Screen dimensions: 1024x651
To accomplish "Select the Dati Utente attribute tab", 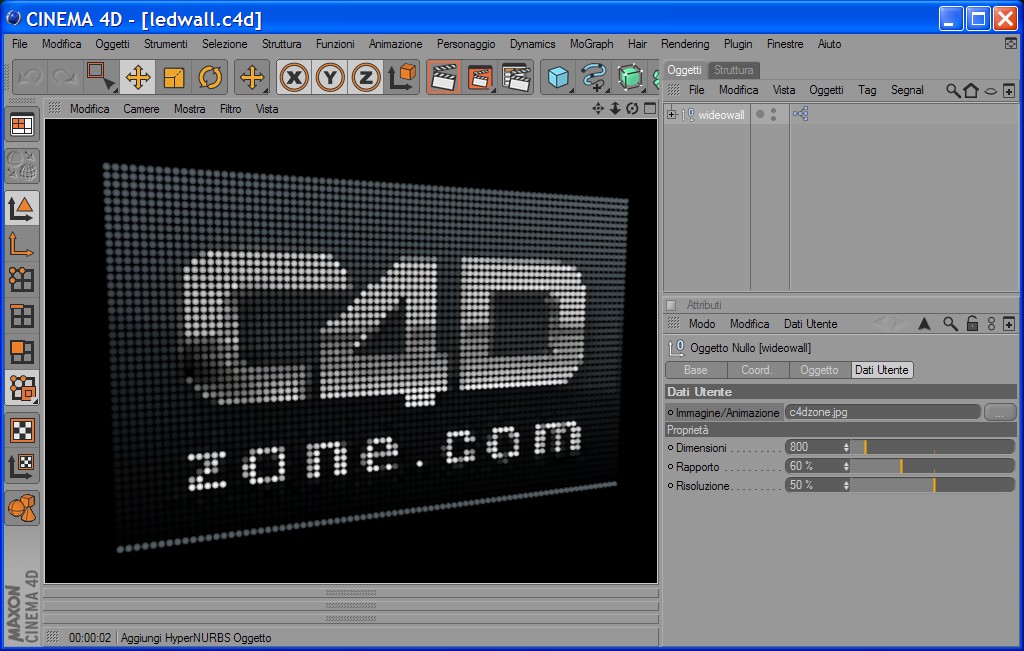I will (882, 370).
